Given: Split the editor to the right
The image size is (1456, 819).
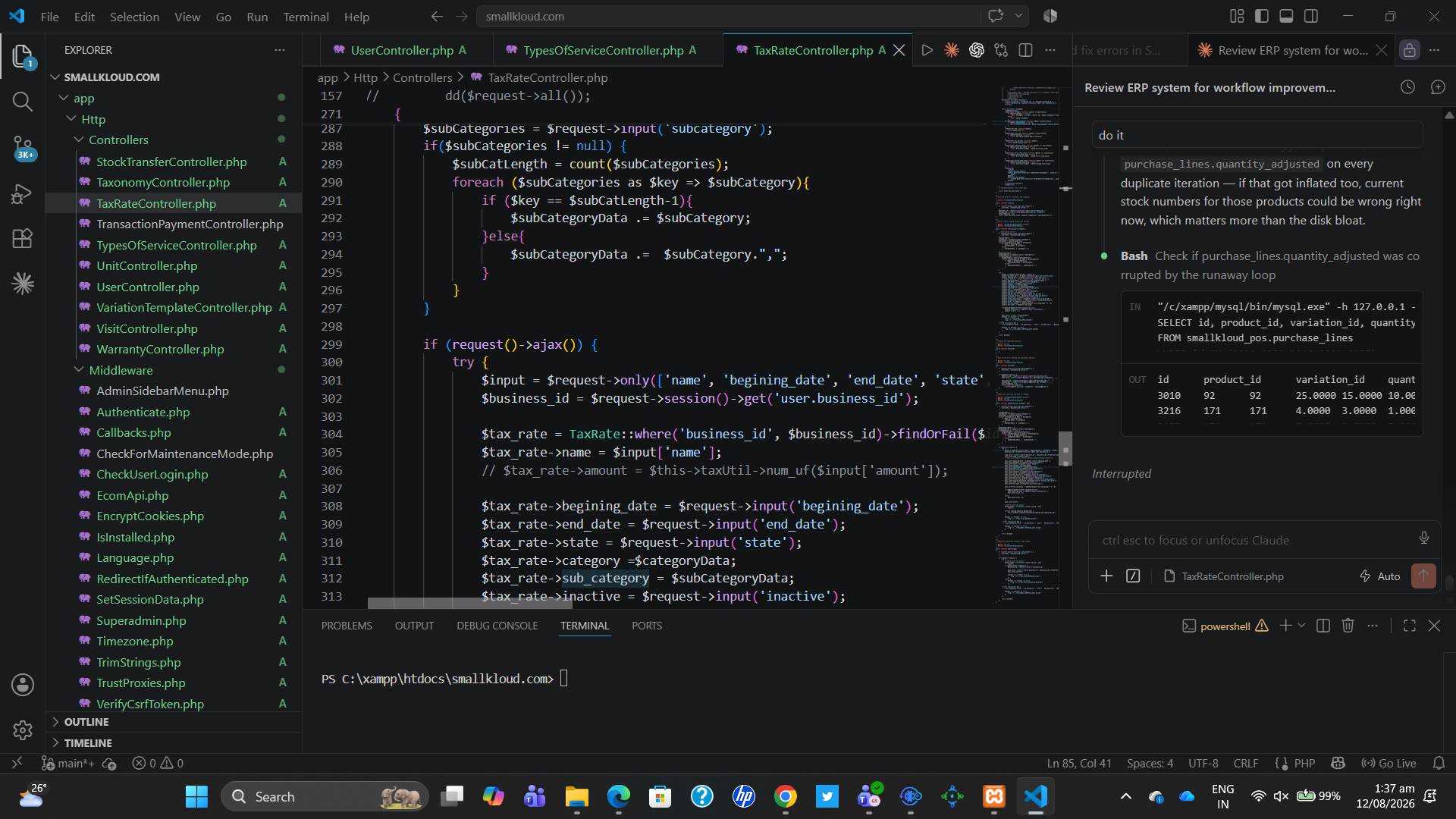Looking at the screenshot, I should pyautogui.click(x=1025, y=50).
